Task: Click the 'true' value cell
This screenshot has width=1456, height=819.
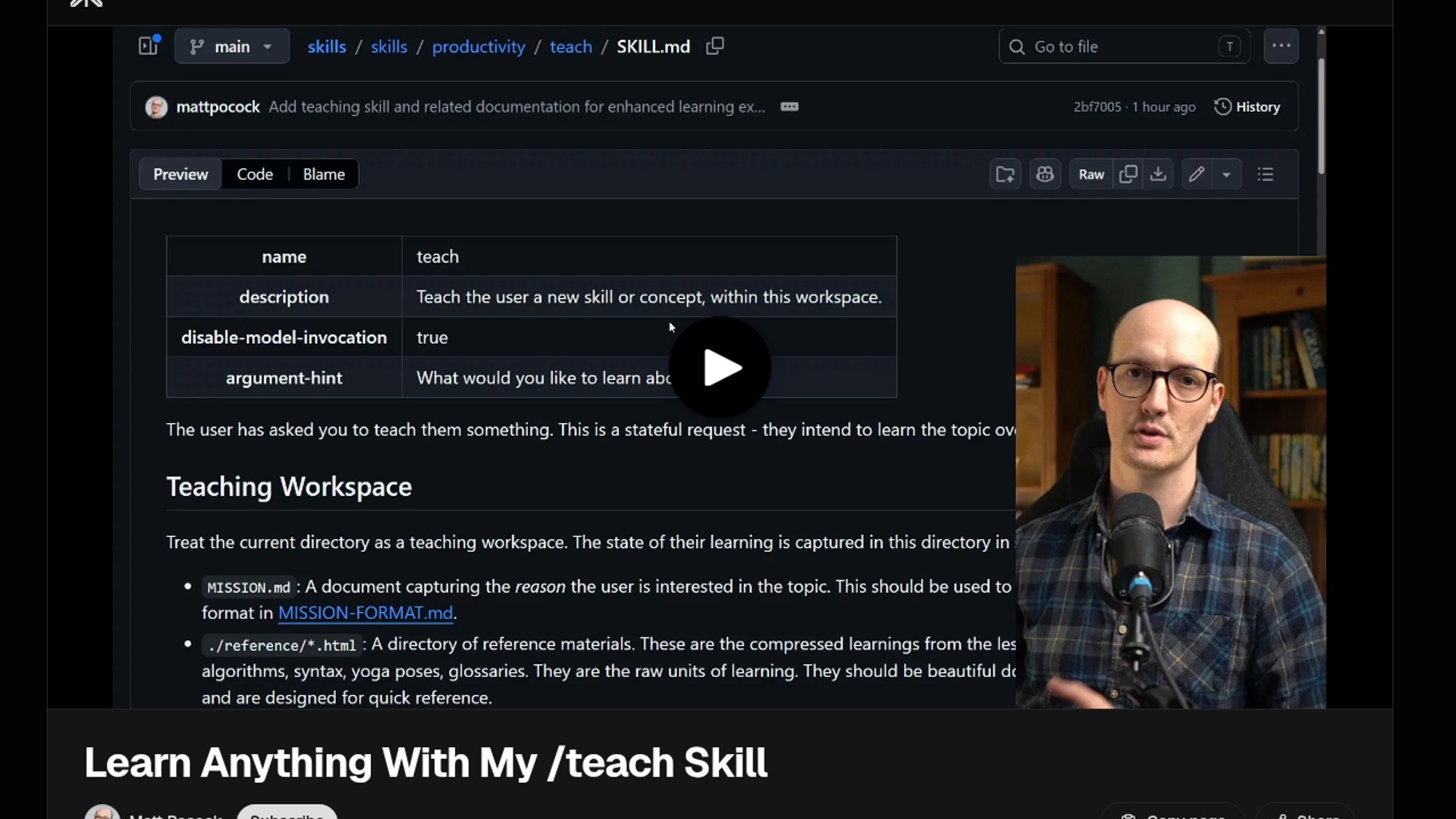Action: [x=649, y=337]
